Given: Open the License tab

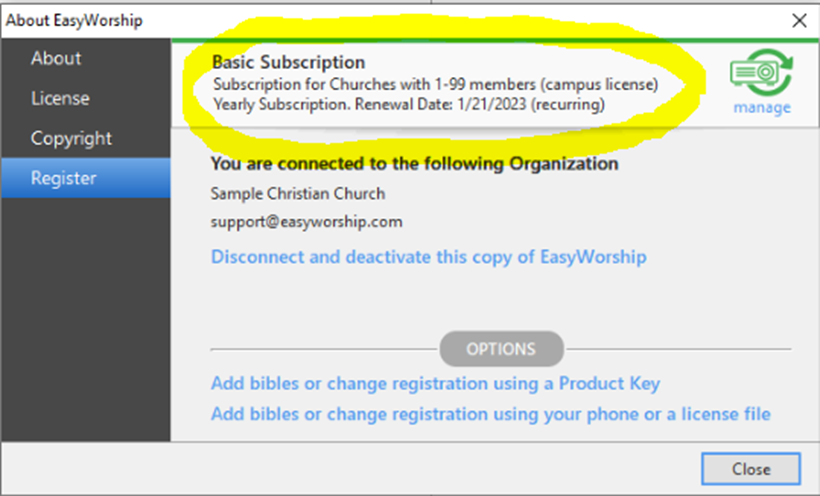Looking at the screenshot, I should (x=60, y=98).
